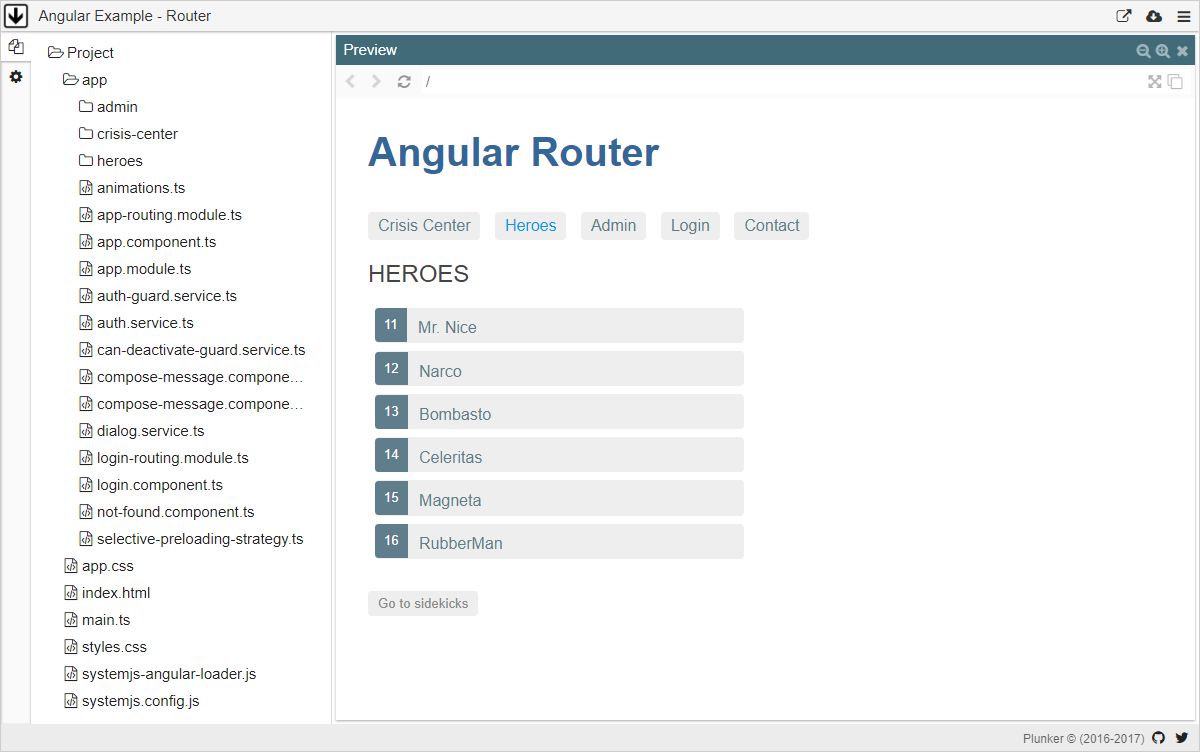Viewport: 1200px width, 752px height.
Task: Expand the crisis-center folder
Action: coord(128,133)
